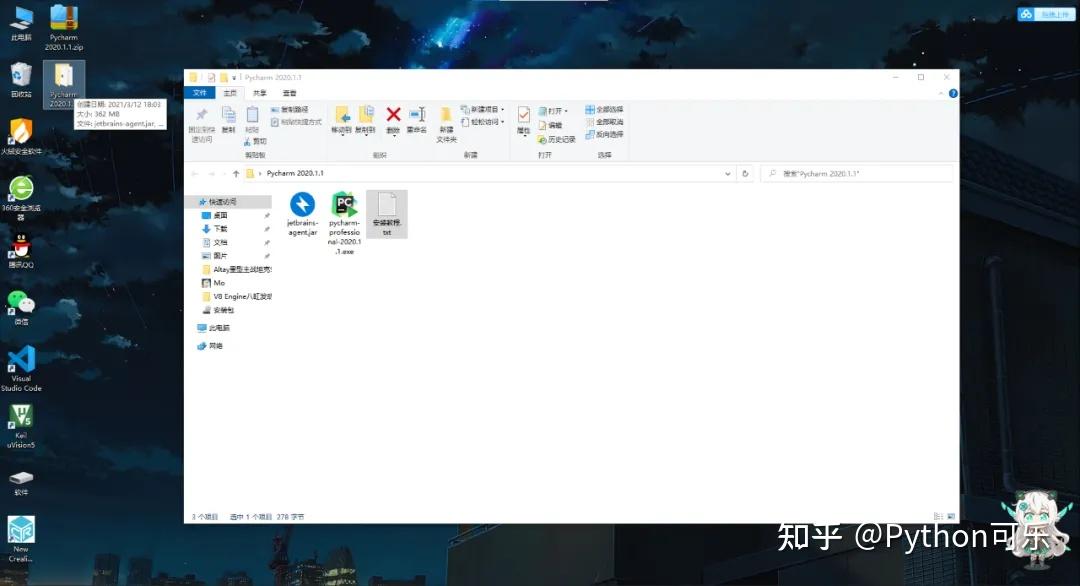1080x586 pixels.
Task: Open the File (文件) ribbon tab
Action: tap(200, 93)
